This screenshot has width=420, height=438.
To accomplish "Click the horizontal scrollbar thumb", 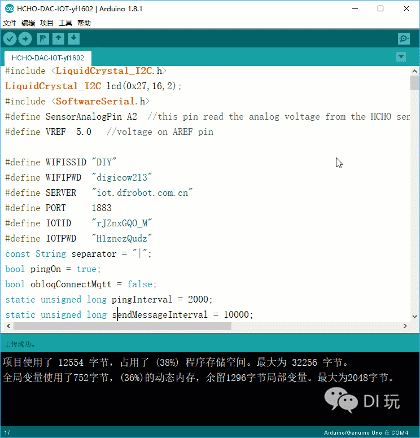I will pyautogui.click(x=122, y=326).
